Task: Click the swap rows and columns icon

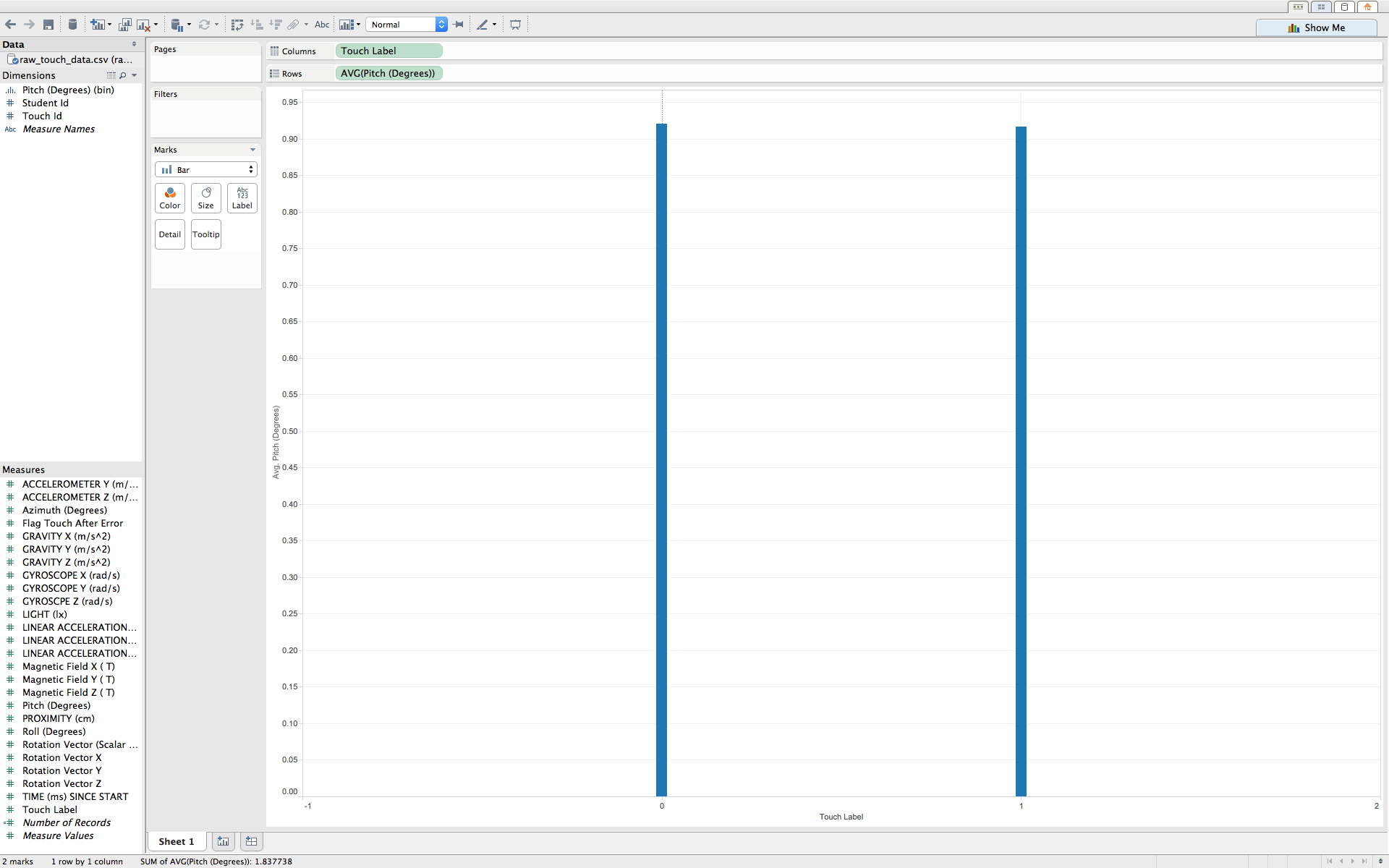Action: coord(237,25)
